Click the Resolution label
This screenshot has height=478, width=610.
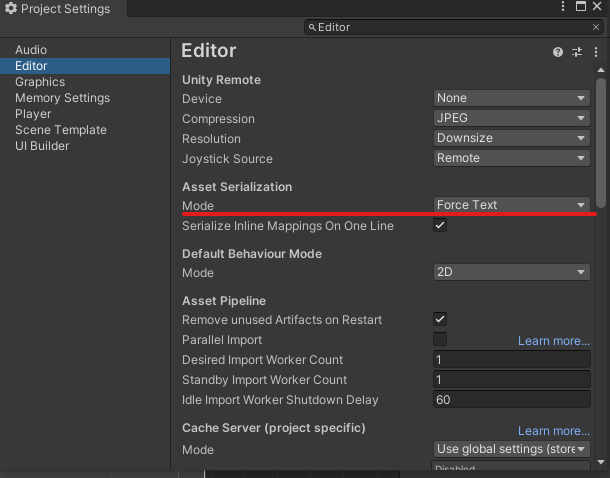click(211, 139)
